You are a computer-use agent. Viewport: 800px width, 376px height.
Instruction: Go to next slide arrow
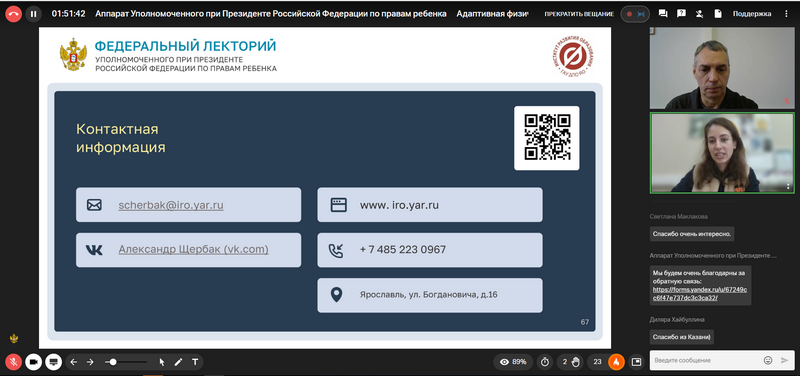pyautogui.click(x=90, y=362)
